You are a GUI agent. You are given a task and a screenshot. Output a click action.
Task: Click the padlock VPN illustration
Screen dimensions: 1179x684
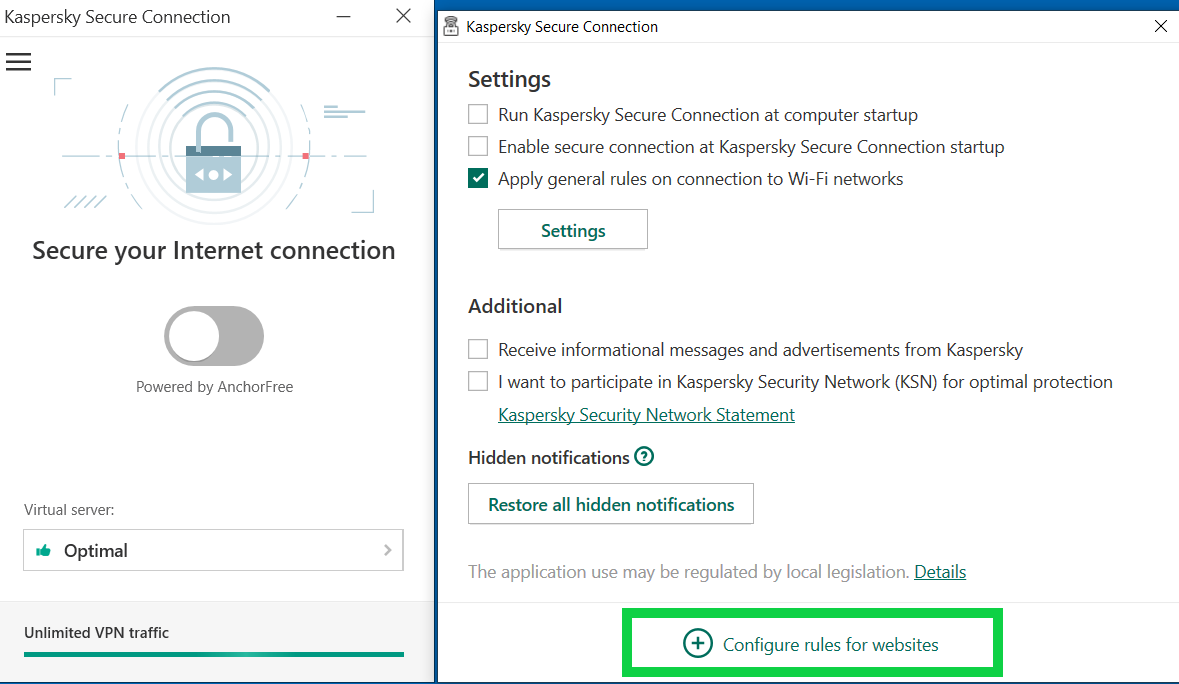coord(214,153)
